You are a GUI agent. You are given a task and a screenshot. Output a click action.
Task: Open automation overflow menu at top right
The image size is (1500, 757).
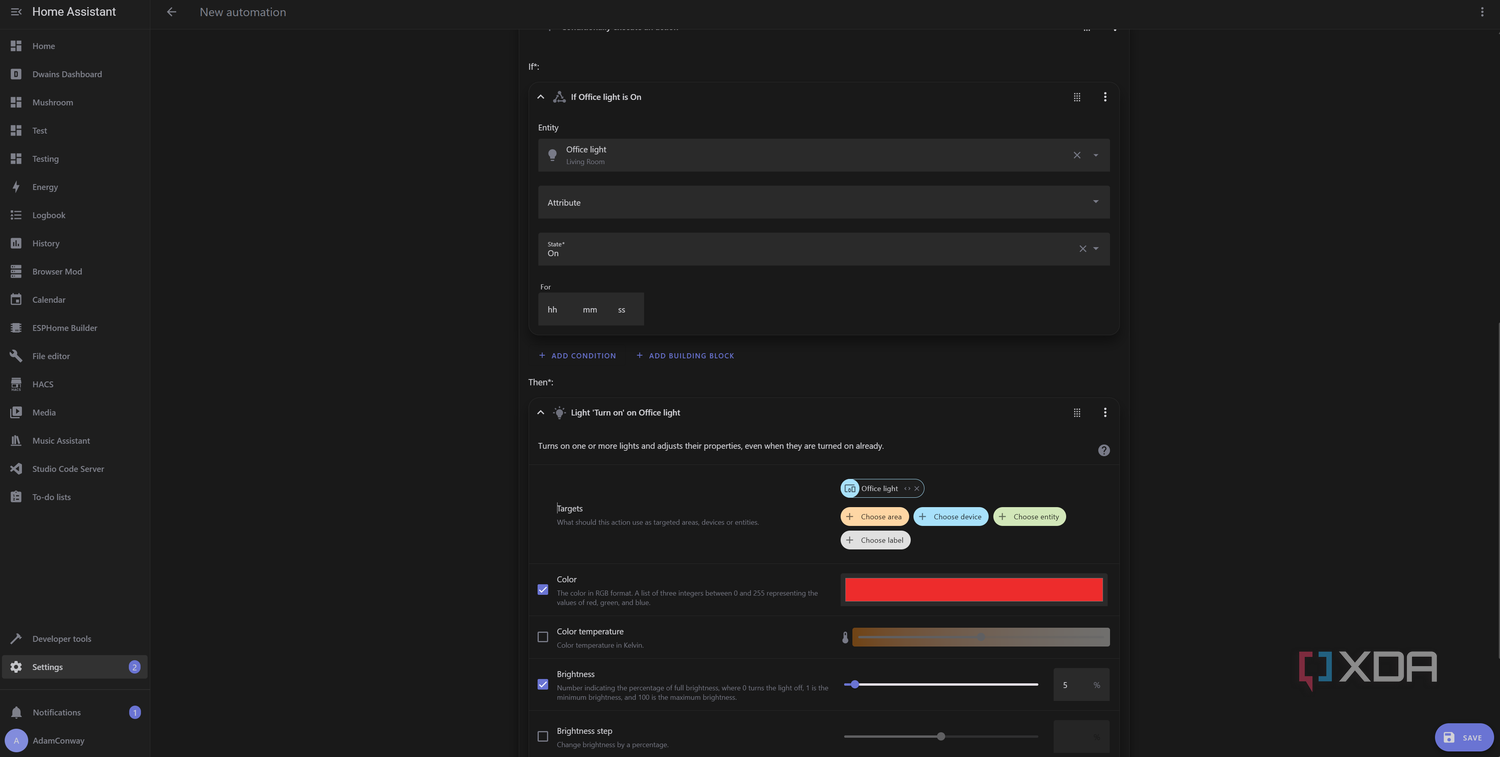coord(1482,12)
